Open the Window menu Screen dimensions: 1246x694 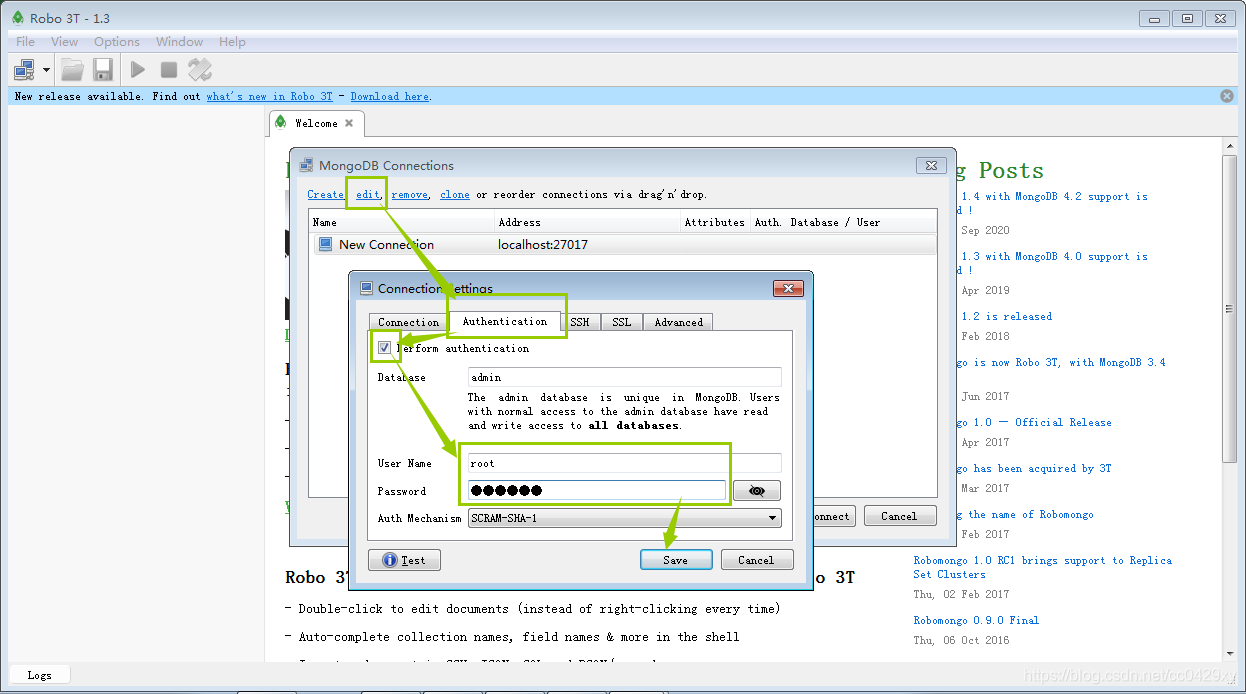[179, 42]
